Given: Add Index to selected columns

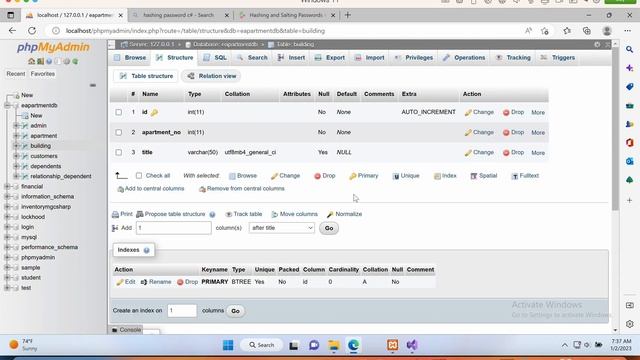Looking at the screenshot, I should coord(445,176).
